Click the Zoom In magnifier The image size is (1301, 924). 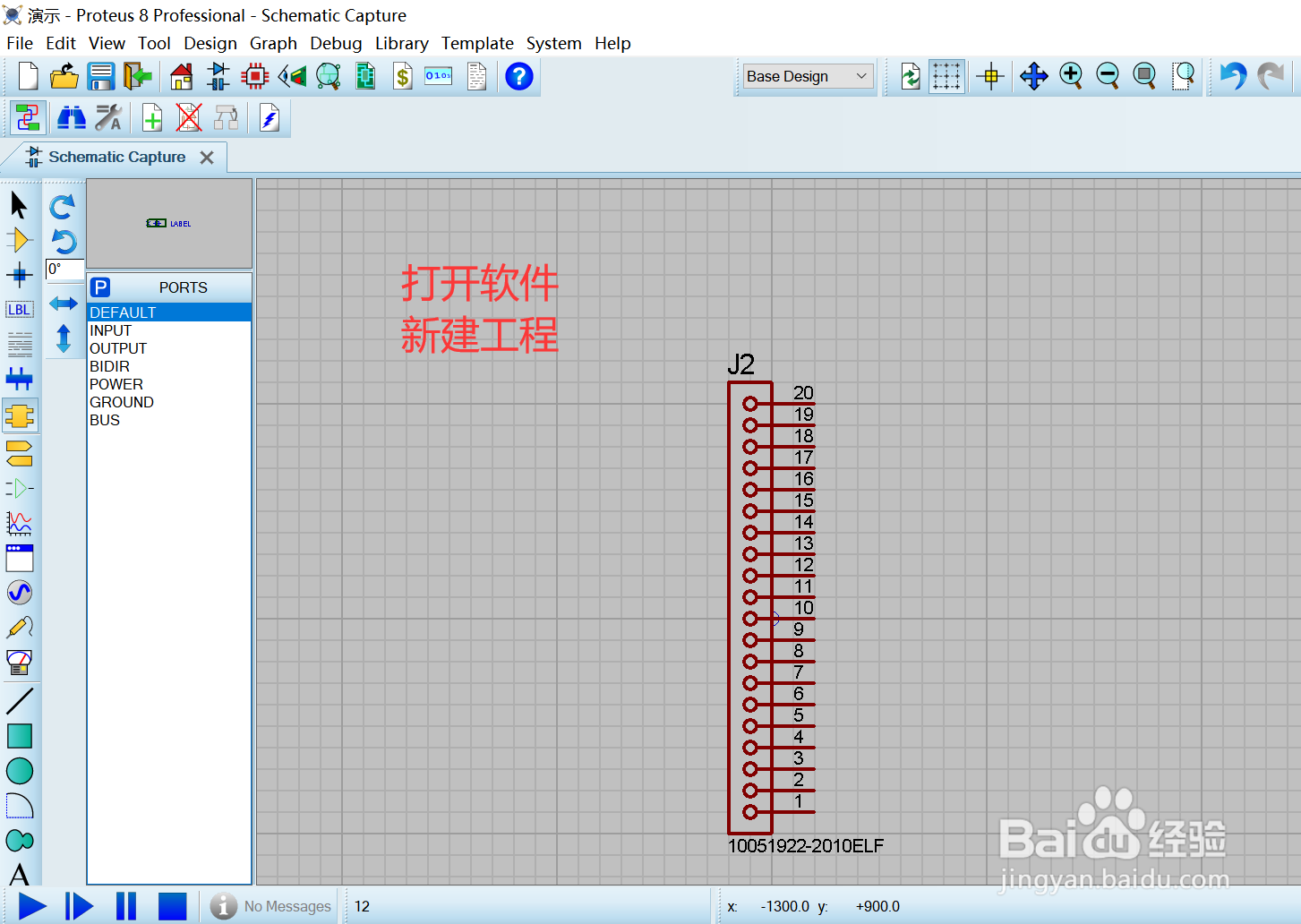[x=1071, y=76]
